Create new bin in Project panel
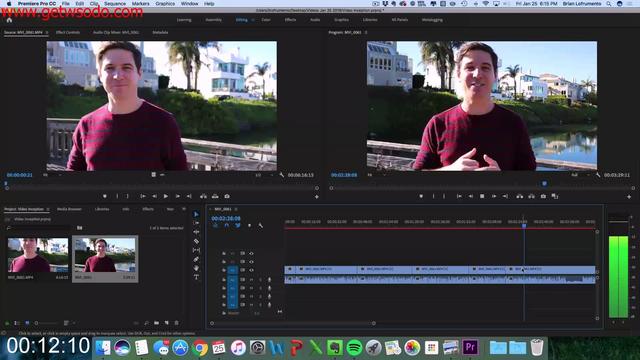Image resolution: width=640 pixels, height=360 pixels. tap(157, 323)
